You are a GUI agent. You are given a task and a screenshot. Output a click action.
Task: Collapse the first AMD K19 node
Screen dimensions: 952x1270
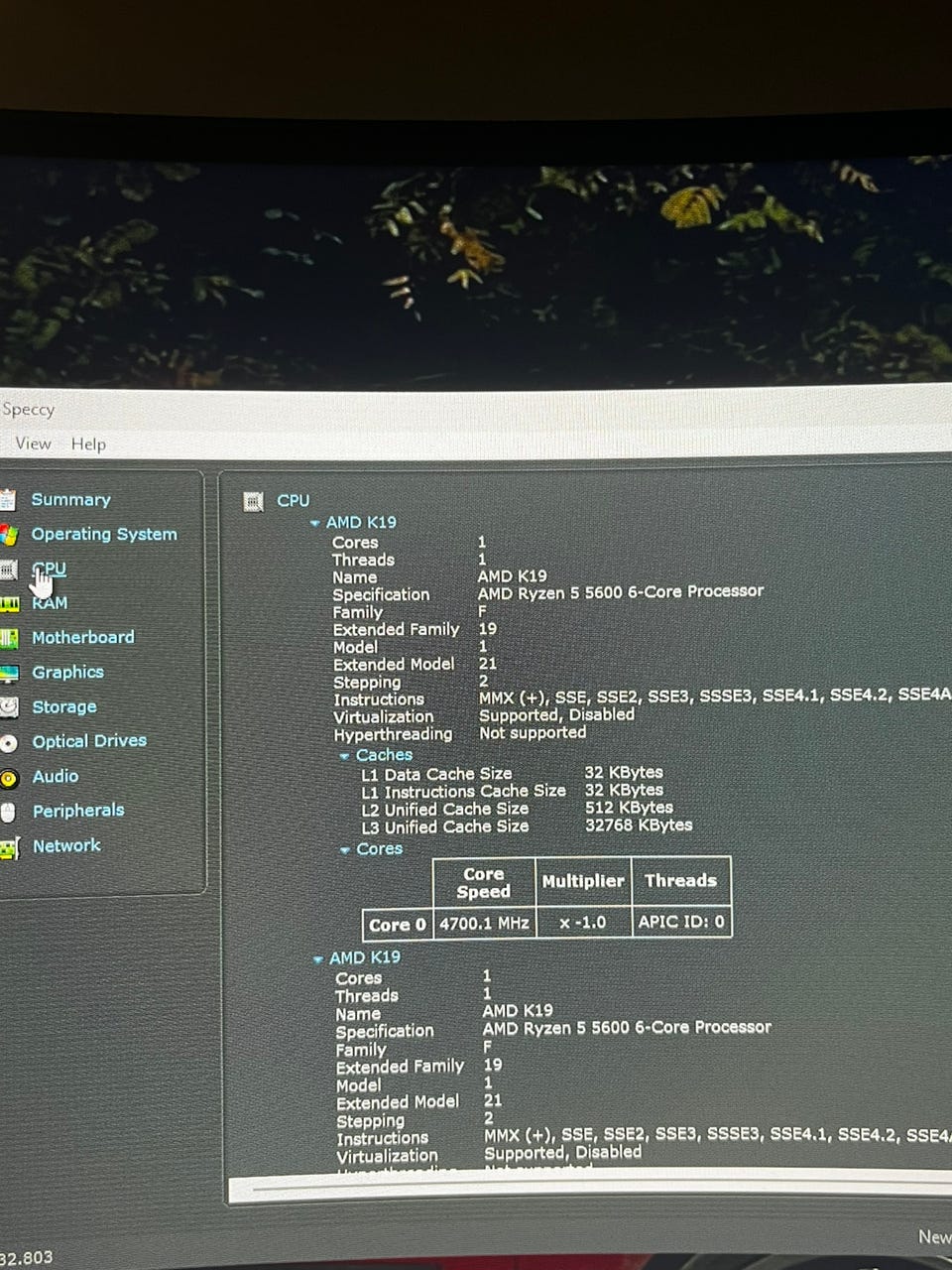coord(314,523)
